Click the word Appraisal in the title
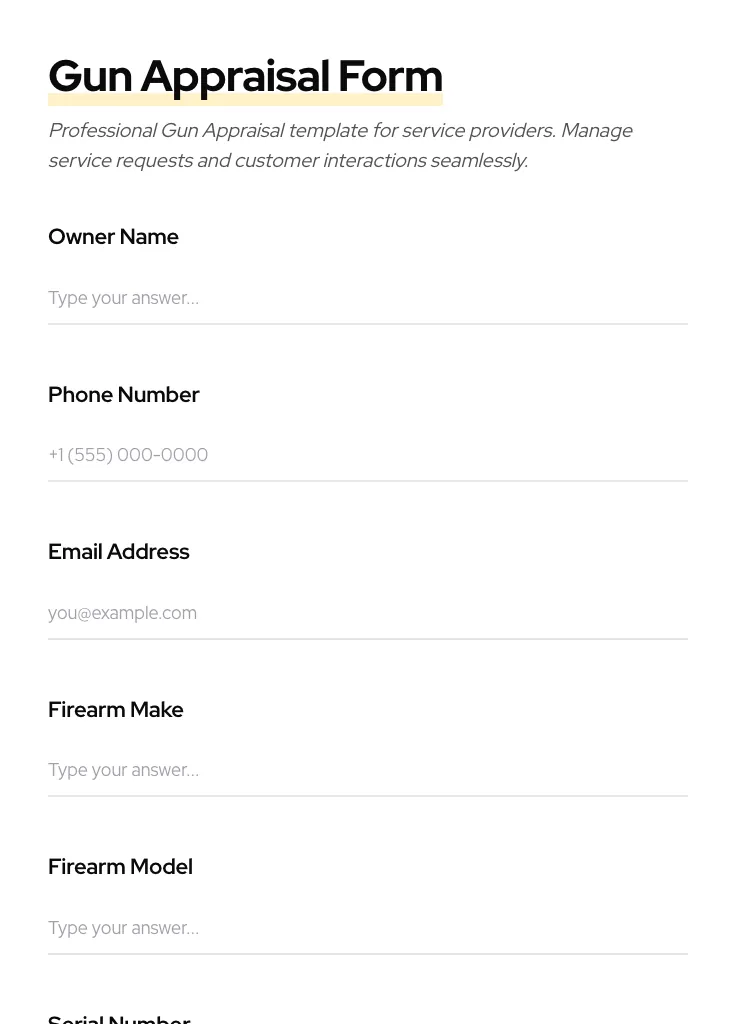 (x=235, y=77)
